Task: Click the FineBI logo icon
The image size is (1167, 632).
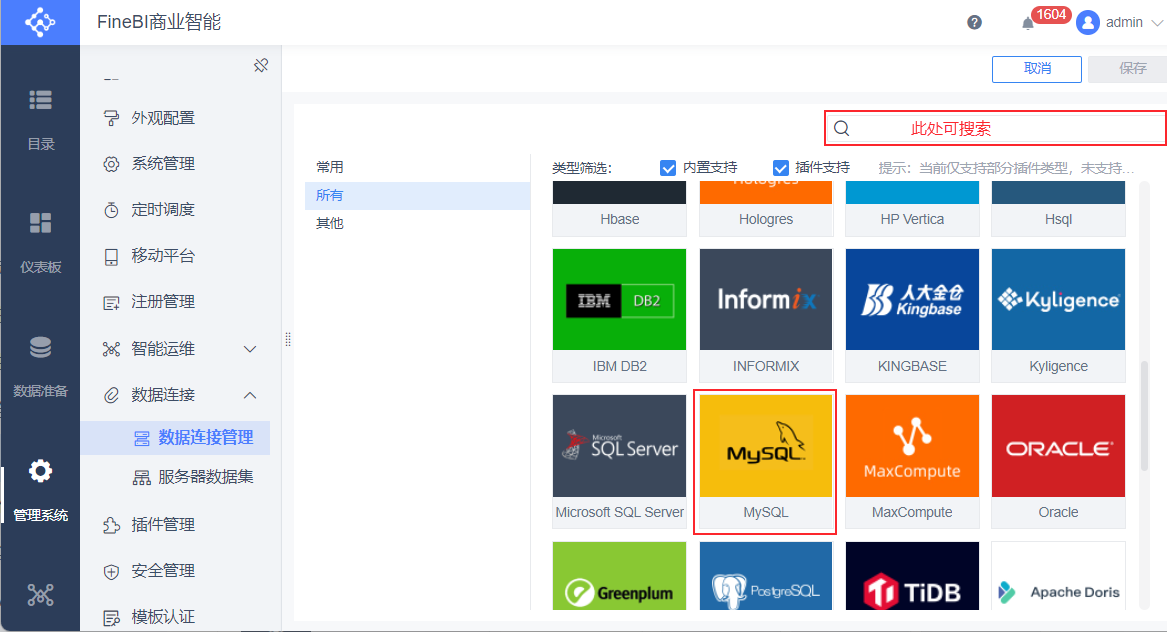Action: click(x=40, y=22)
